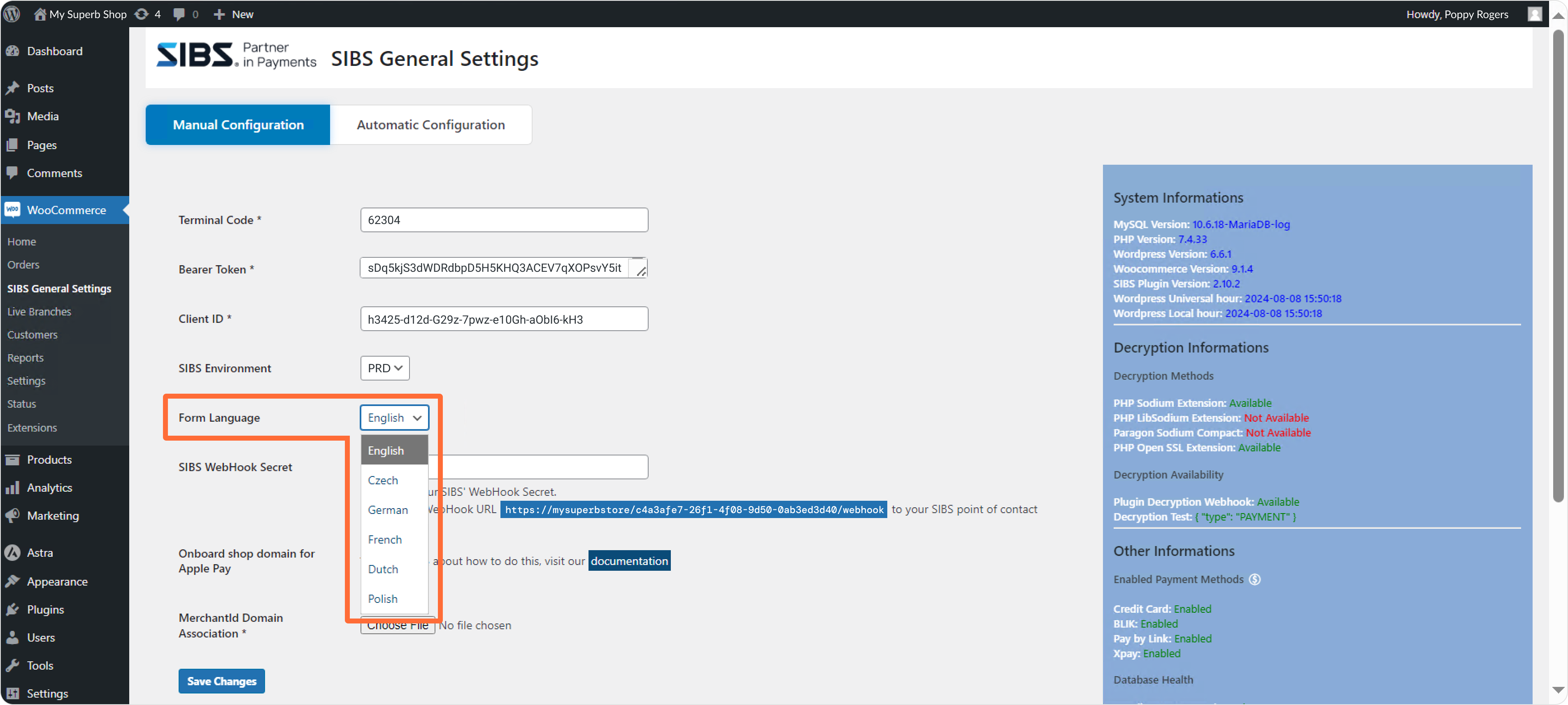Image resolution: width=1568 pixels, height=705 pixels.
Task: Open Media via its sidebar icon
Action: (13, 116)
